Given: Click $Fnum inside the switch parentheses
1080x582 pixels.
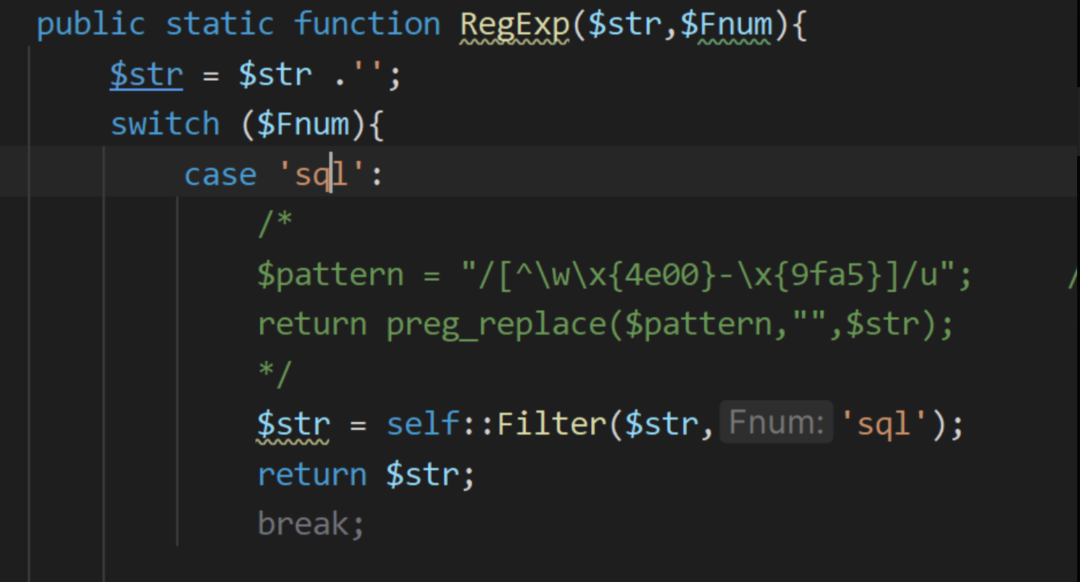Looking at the screenshot, I should [x=305, y=125].
